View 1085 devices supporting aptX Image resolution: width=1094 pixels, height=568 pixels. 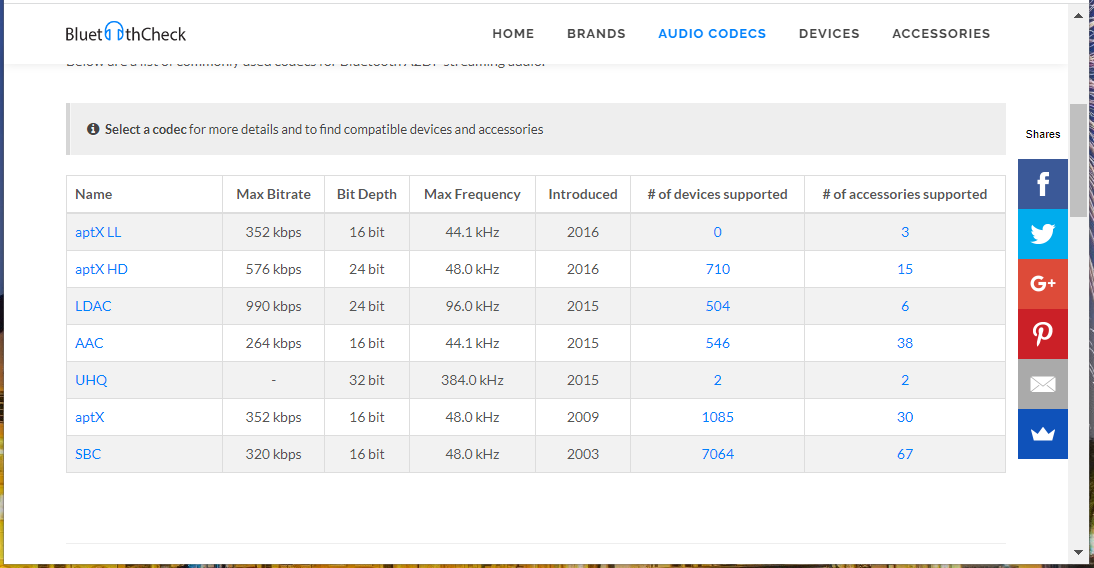click(x=717, y=417)
